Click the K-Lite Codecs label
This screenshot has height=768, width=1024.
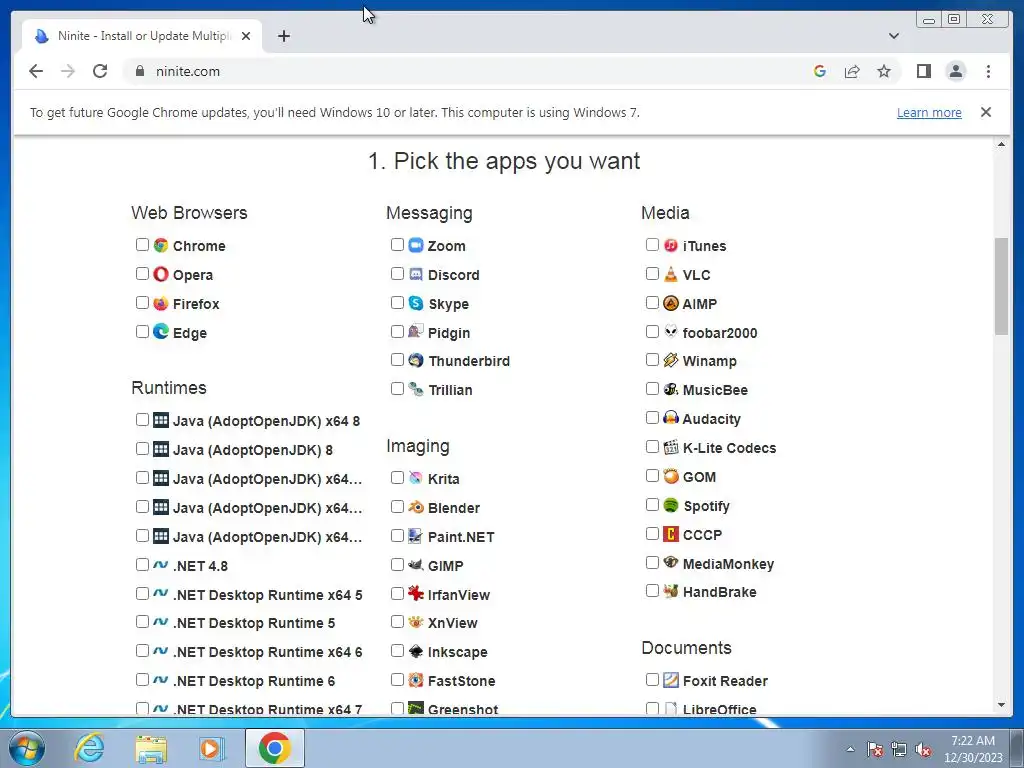[729, 448]
